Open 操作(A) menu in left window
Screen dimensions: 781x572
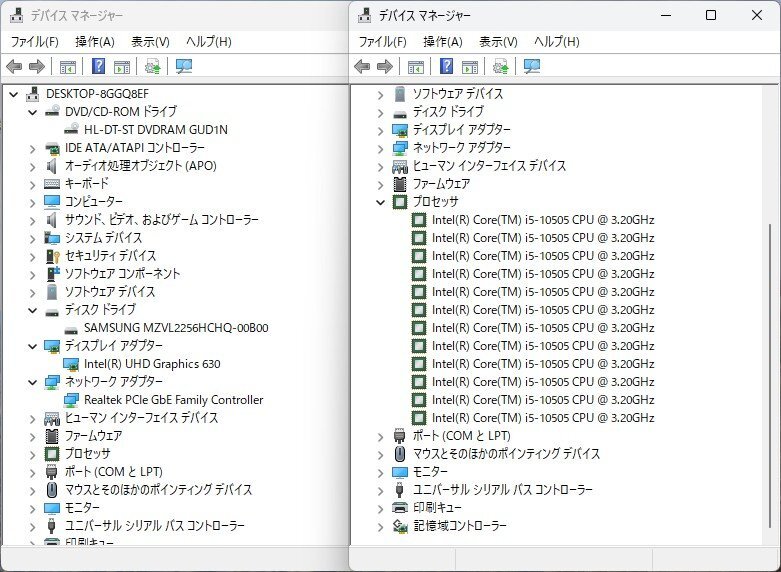95,42
